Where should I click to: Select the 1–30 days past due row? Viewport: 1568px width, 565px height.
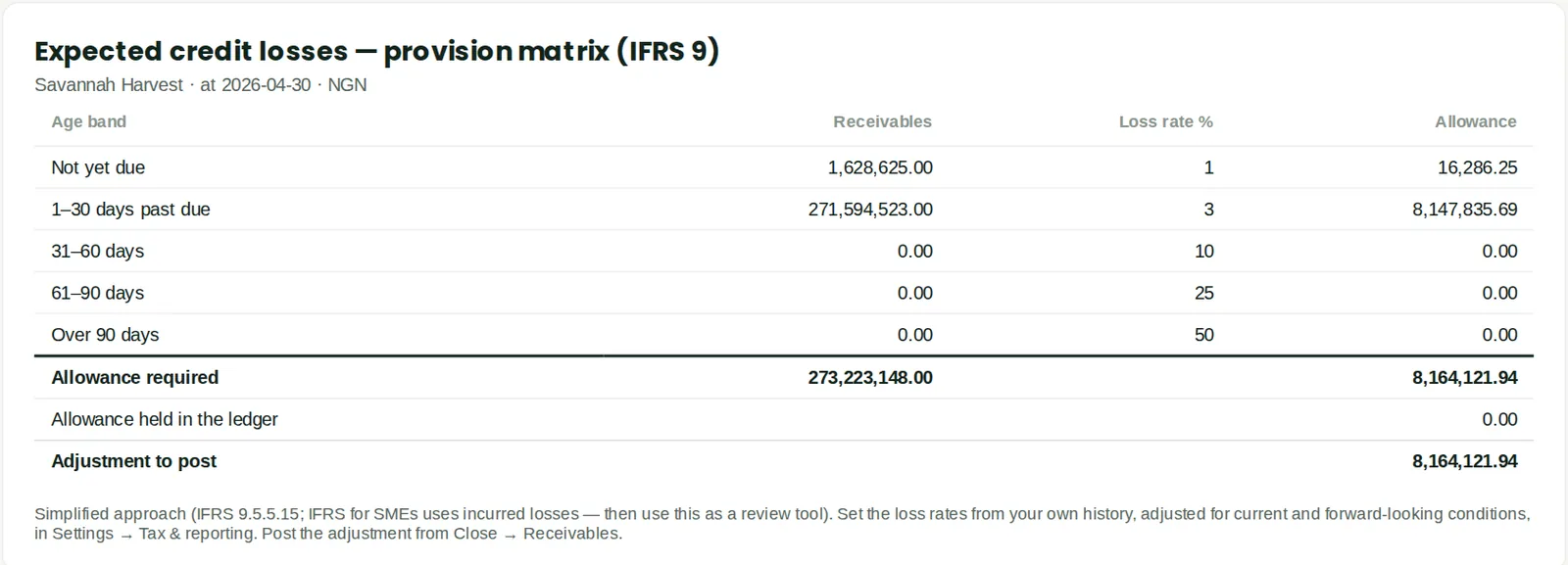(x=784, y=210)
